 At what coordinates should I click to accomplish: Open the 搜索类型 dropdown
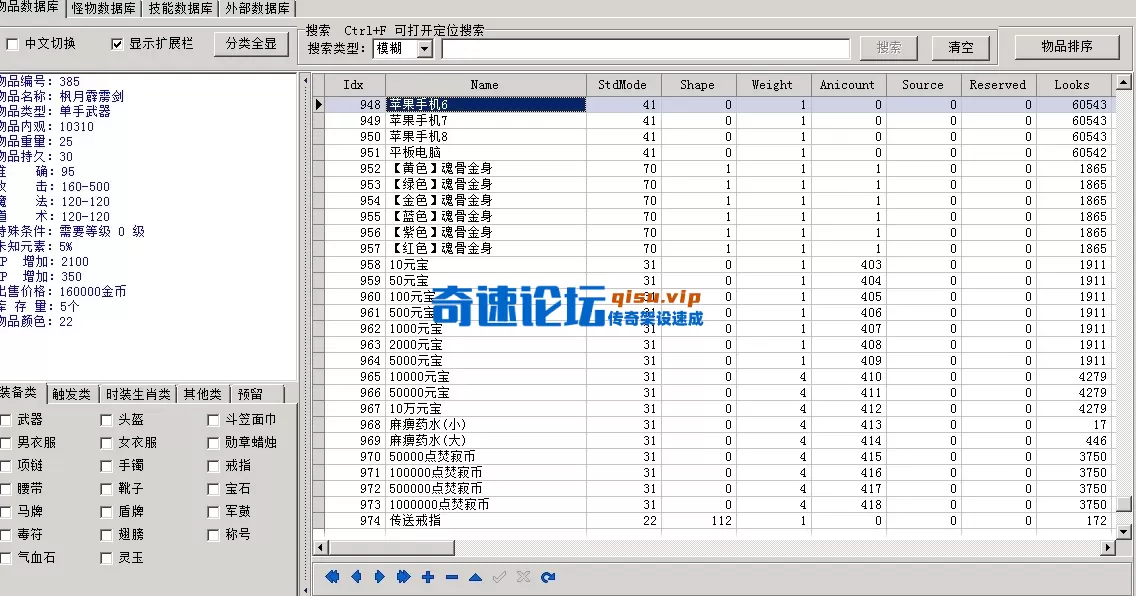pos(424,48)
